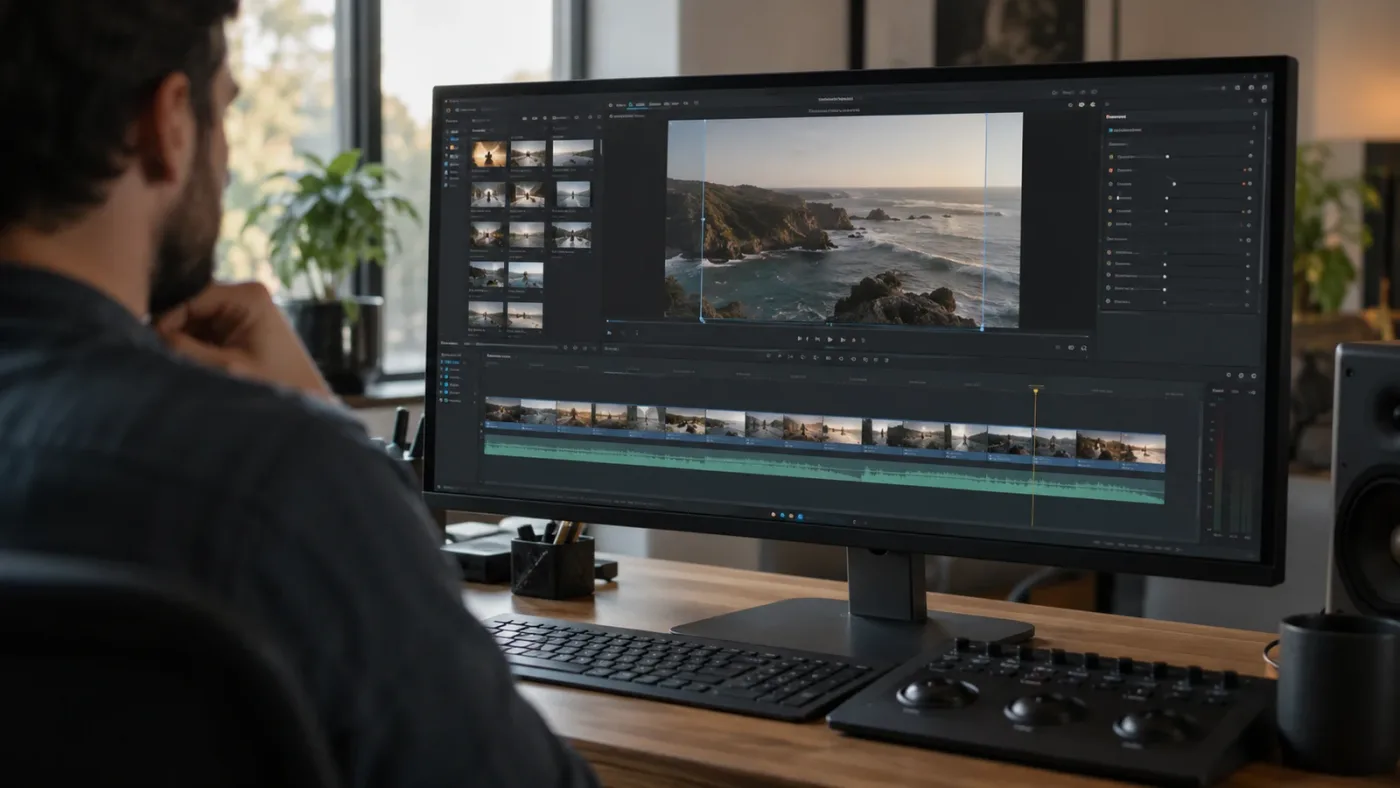
Task: Click the orange folder icon in the media bin sidebar
Action: tap(452, 148)
